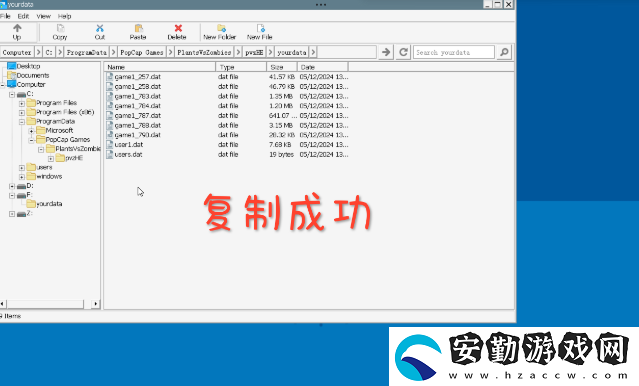Click the Paste clipboard icon
Viewport: 639px width, 386px height.
pos(139,28)
